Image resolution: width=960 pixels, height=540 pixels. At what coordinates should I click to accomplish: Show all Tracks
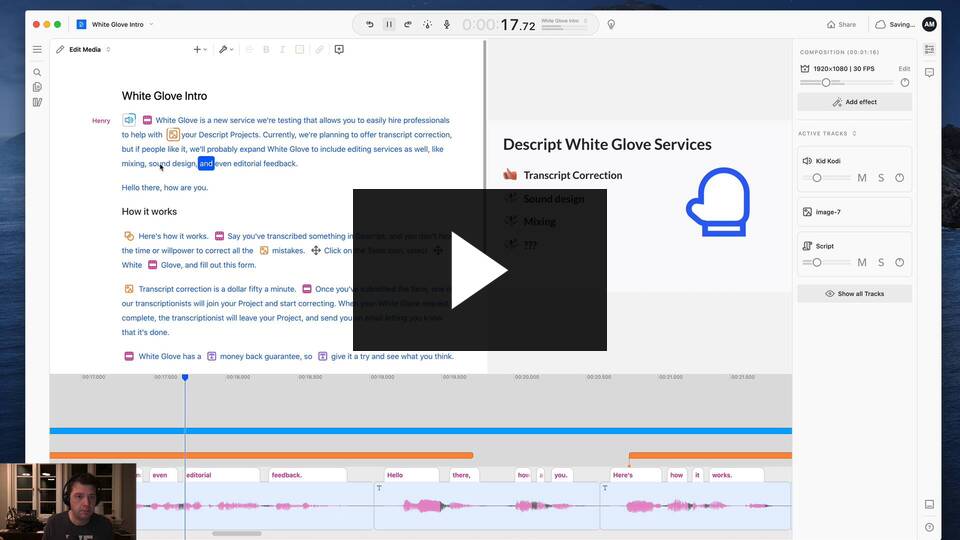[x=855, y=294]
